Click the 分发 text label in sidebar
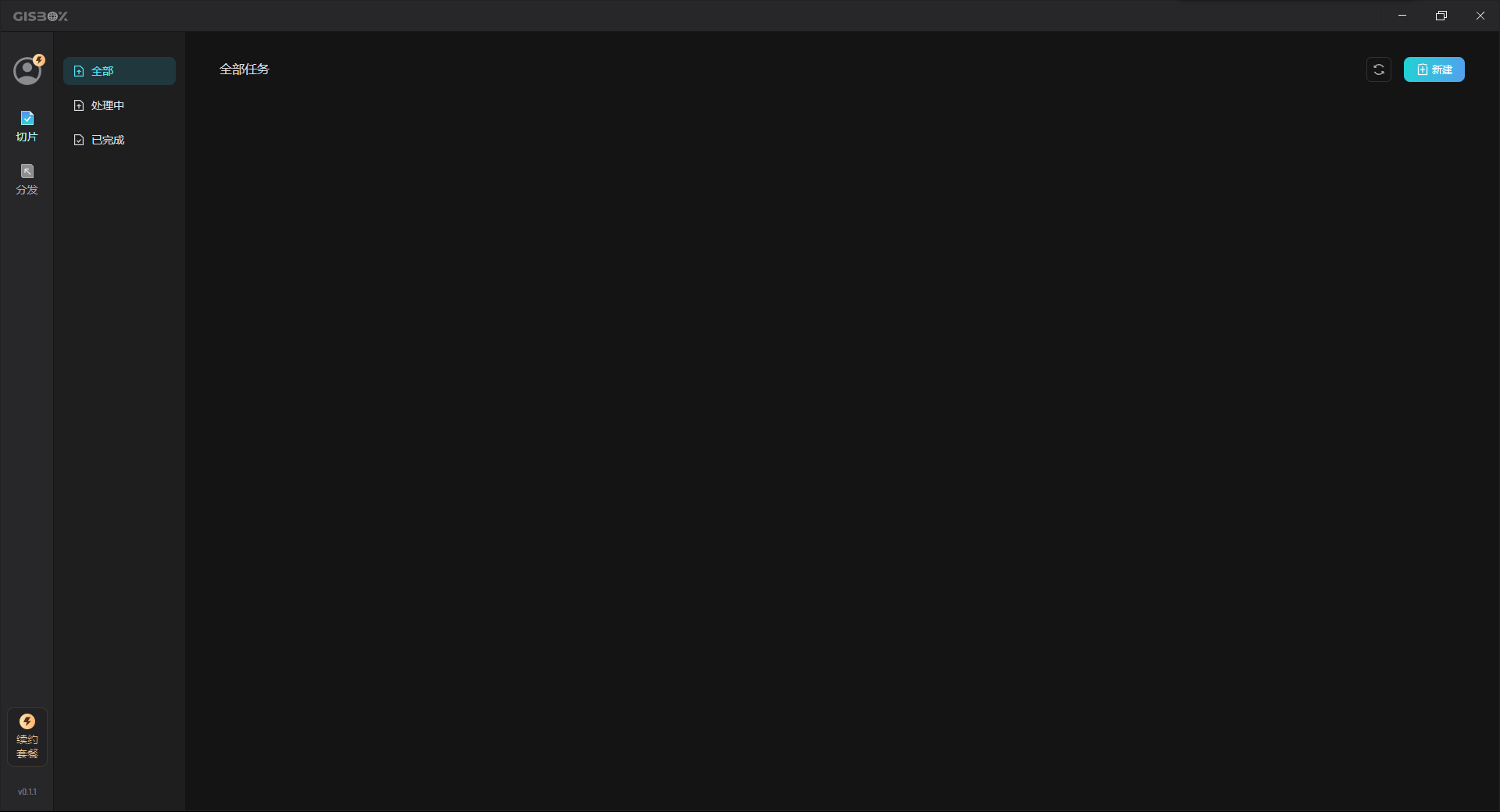Screen dimensions: 1500x812 tap(27, 190)
